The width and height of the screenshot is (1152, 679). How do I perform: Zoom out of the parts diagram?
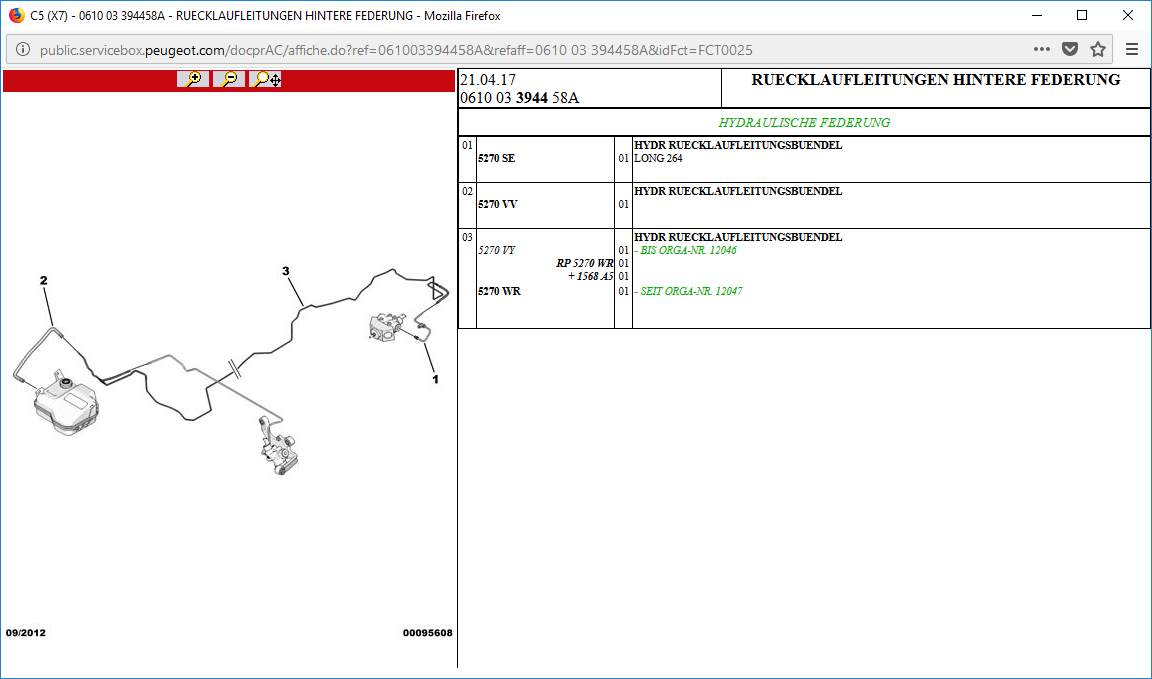pyautogui.click(x=229, y=79)
